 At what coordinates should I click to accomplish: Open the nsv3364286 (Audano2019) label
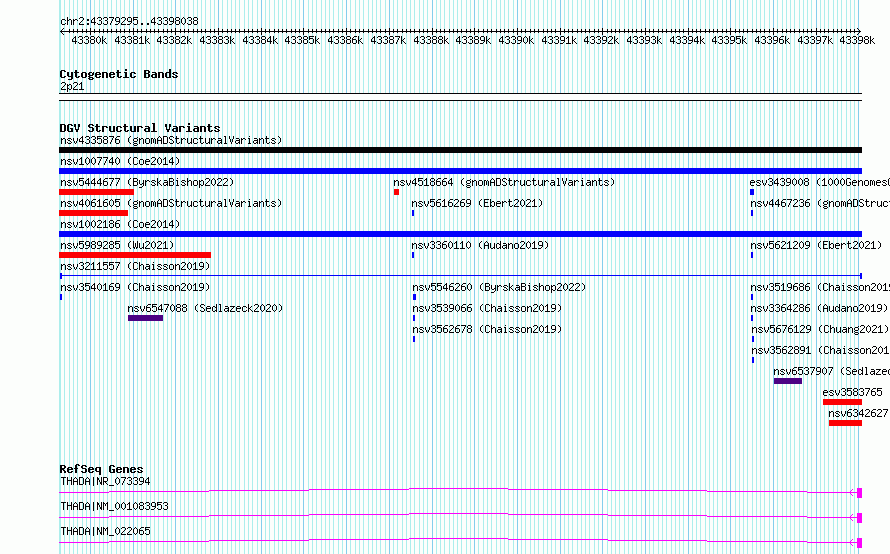(x=819, y=308)
